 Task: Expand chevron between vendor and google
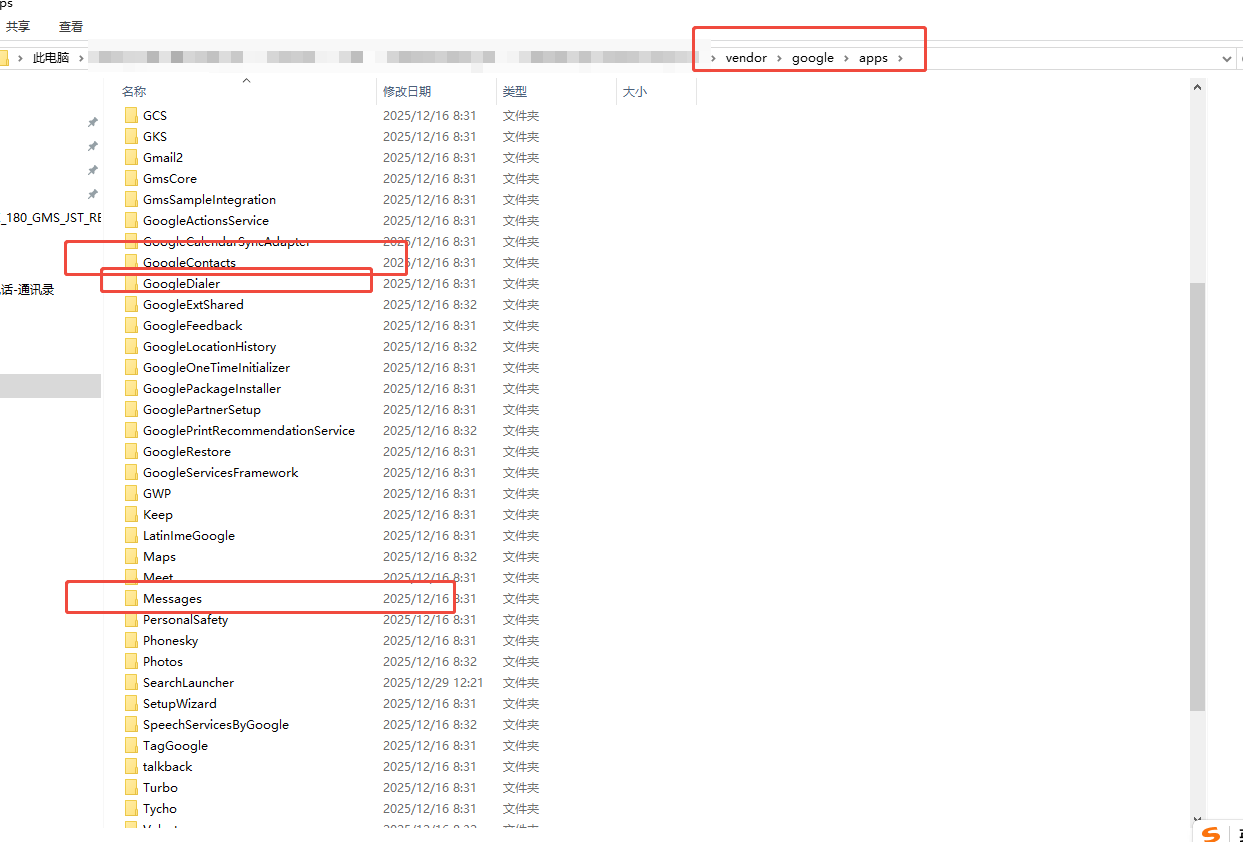coord(780,58)
